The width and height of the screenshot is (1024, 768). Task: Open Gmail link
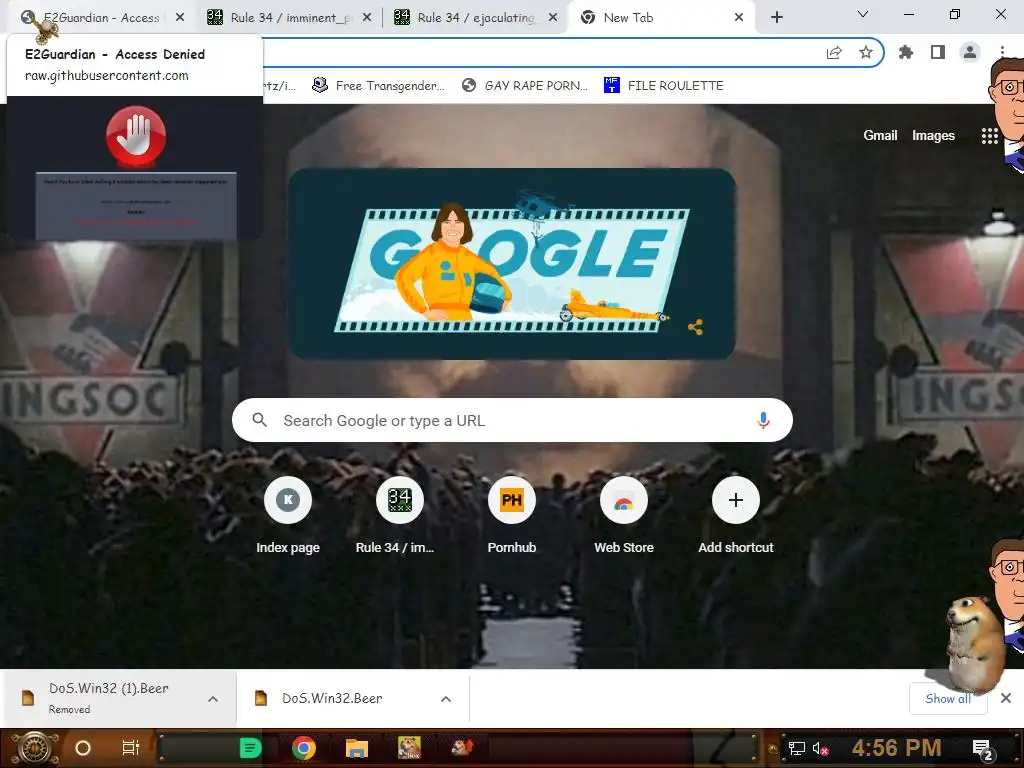point(880,135)
